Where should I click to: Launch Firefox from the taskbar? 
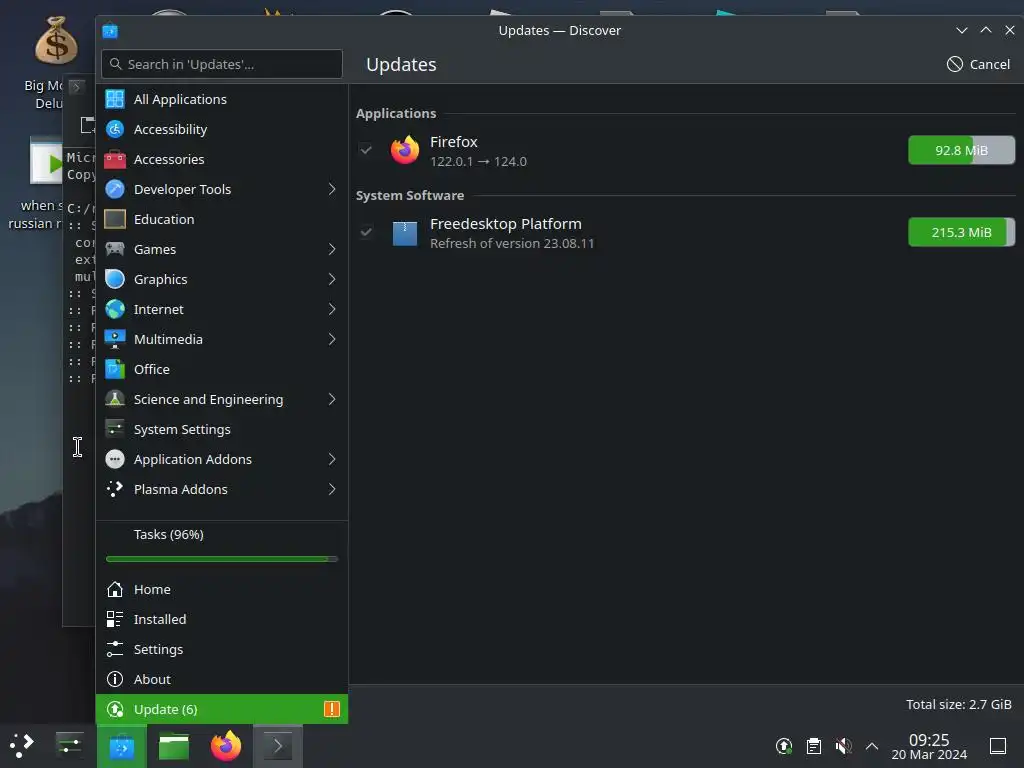tap(226, 746)
